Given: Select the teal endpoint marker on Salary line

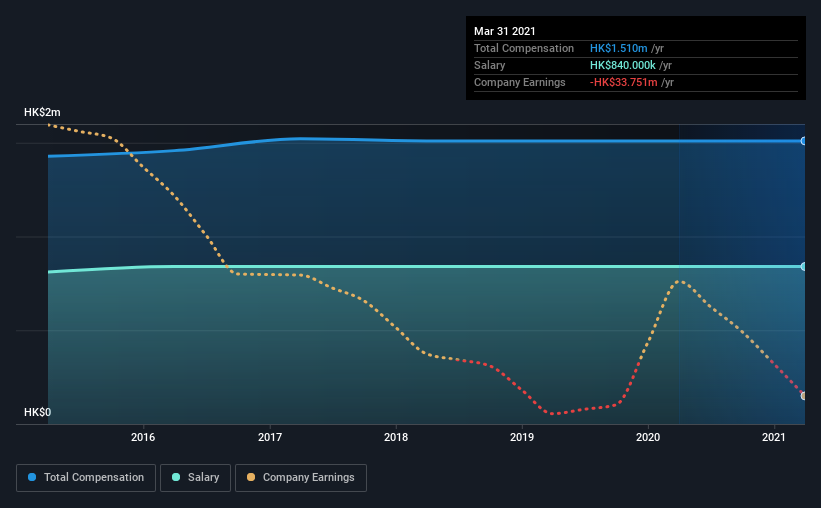Looking at the screenshot, I should [803, 267].
